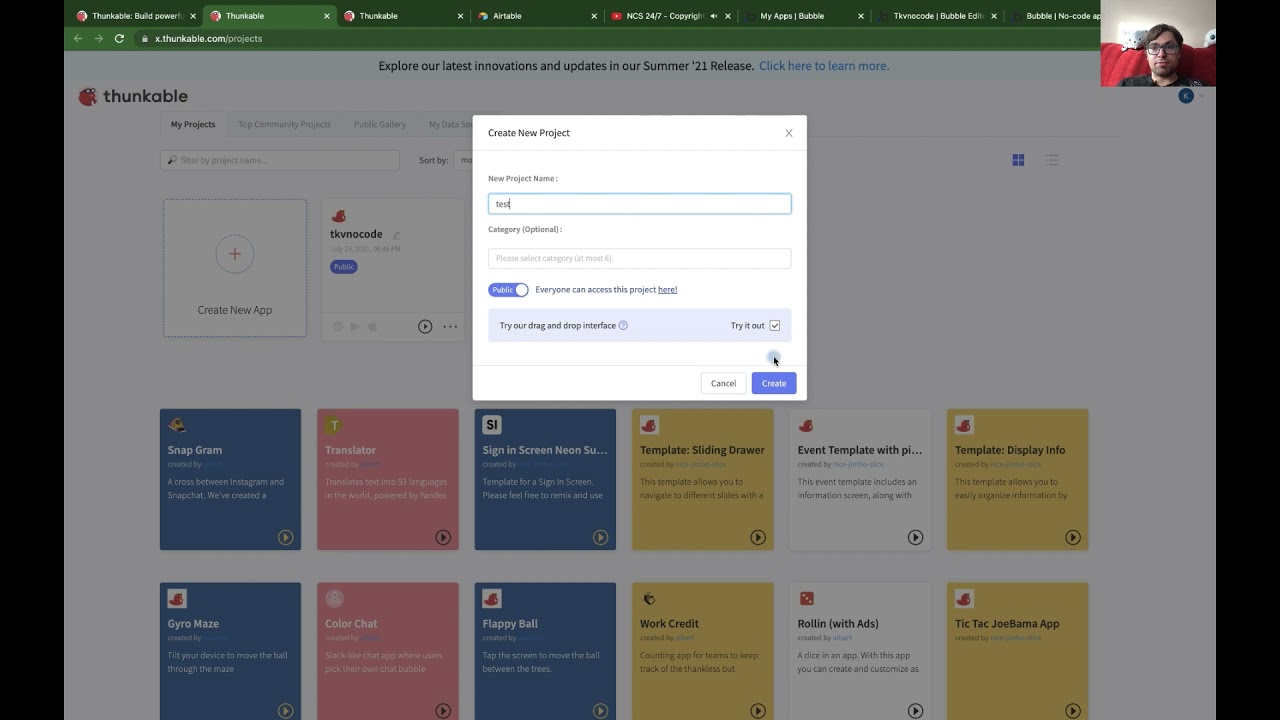
Task: Click the New Project Name field
Action: [639, 204]
